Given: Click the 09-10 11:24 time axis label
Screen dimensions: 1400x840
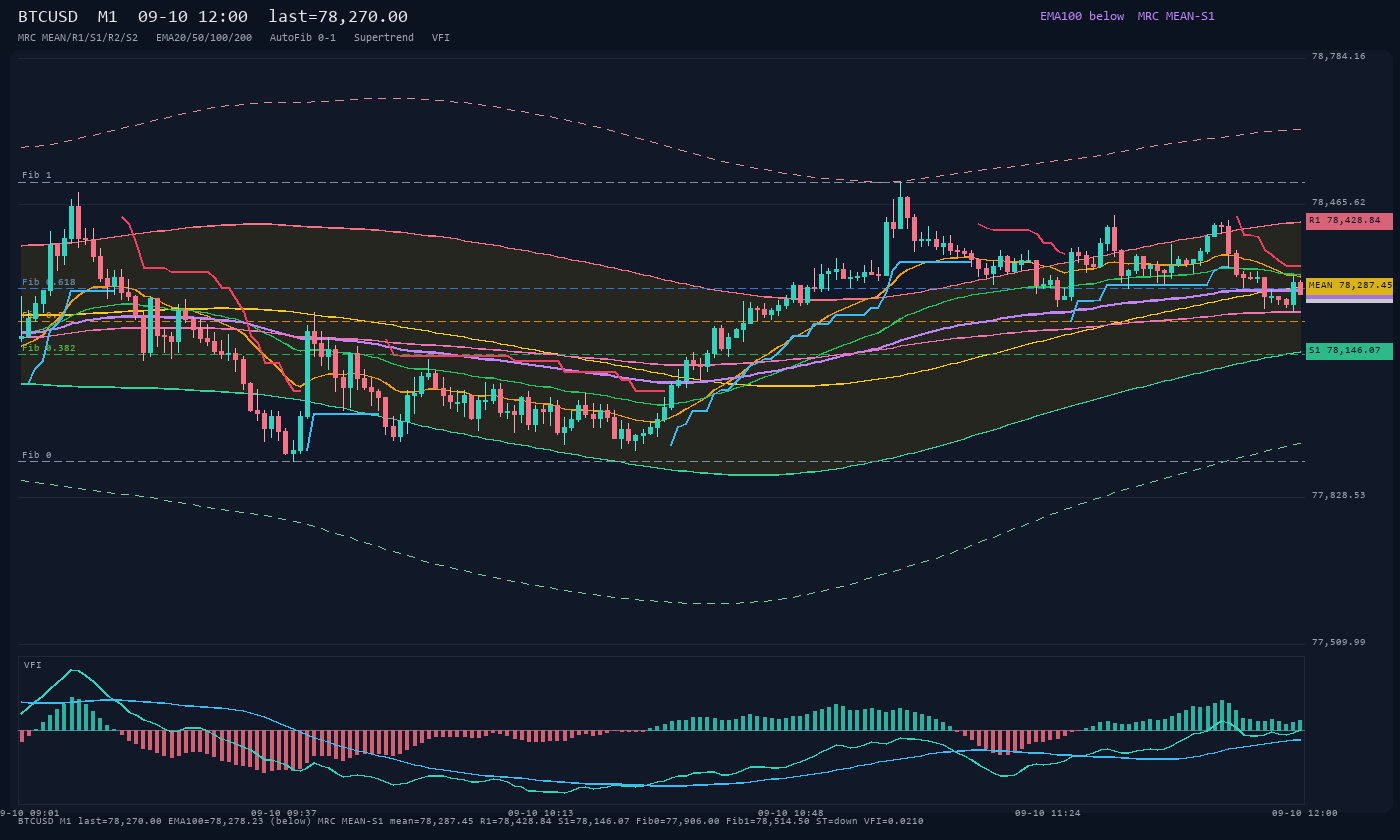Looking at the screenshot, I should pos(1048,813).
